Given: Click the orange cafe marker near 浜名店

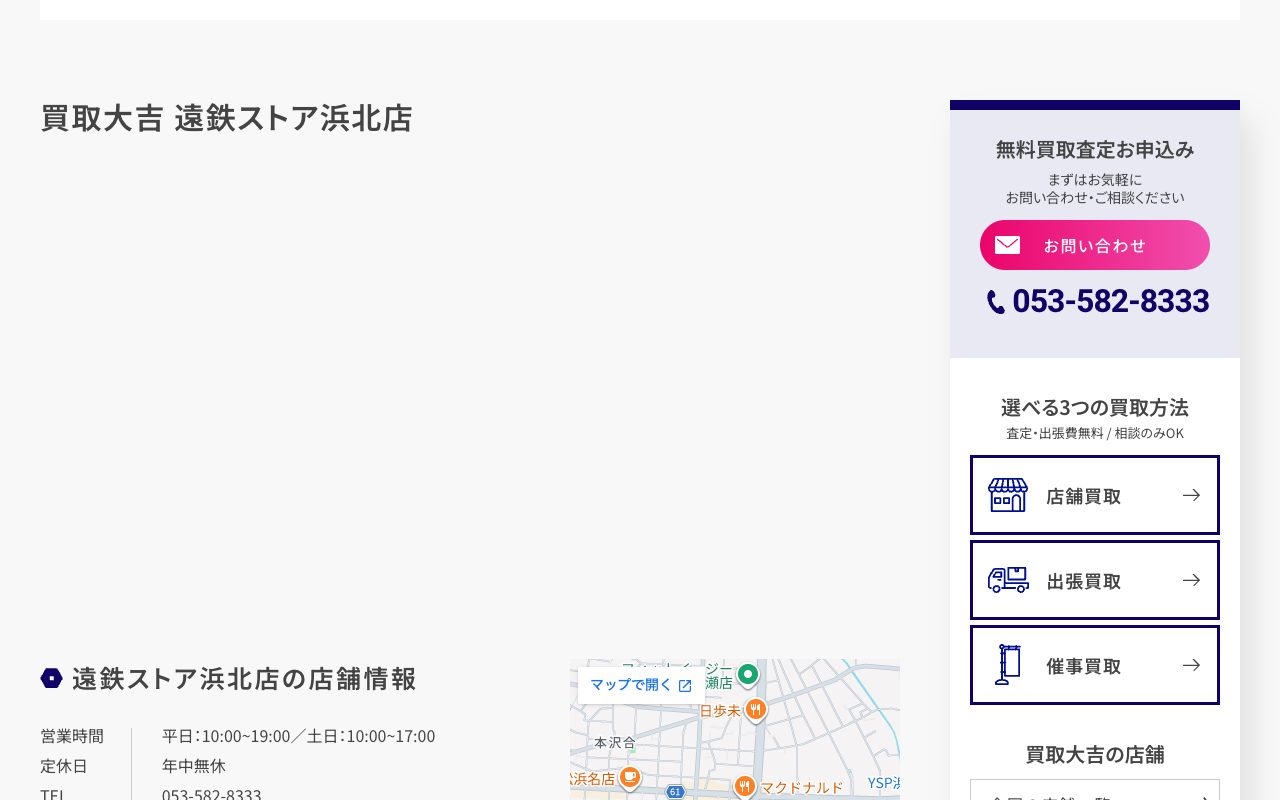Looking at the screenshot, I should tap(629, 777).
